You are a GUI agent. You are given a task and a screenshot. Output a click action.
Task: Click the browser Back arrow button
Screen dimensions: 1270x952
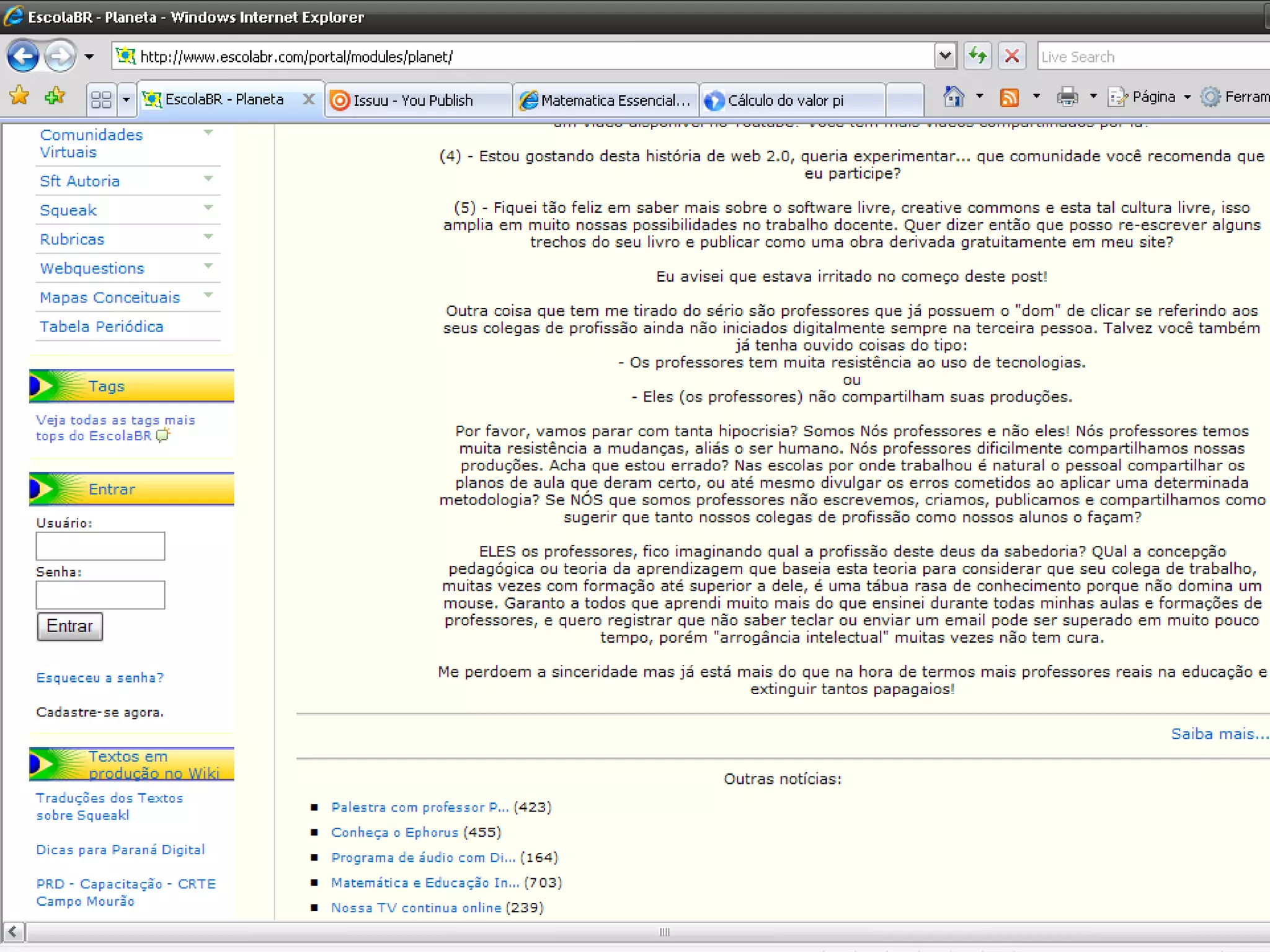(x=24, y=57)
